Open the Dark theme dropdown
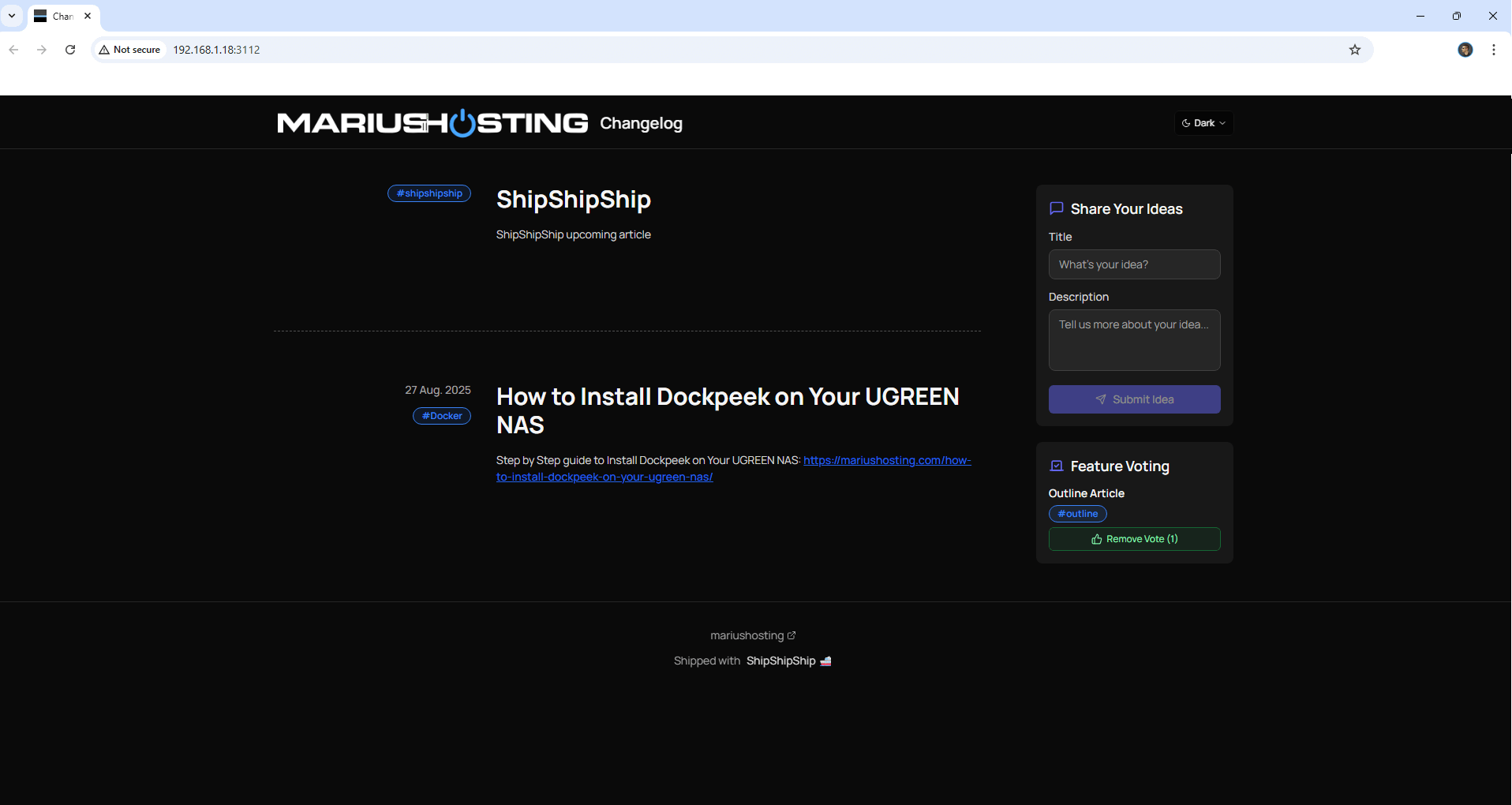Image resolution: width=1512 pixels, height=805 pixels. point(1203,123)
